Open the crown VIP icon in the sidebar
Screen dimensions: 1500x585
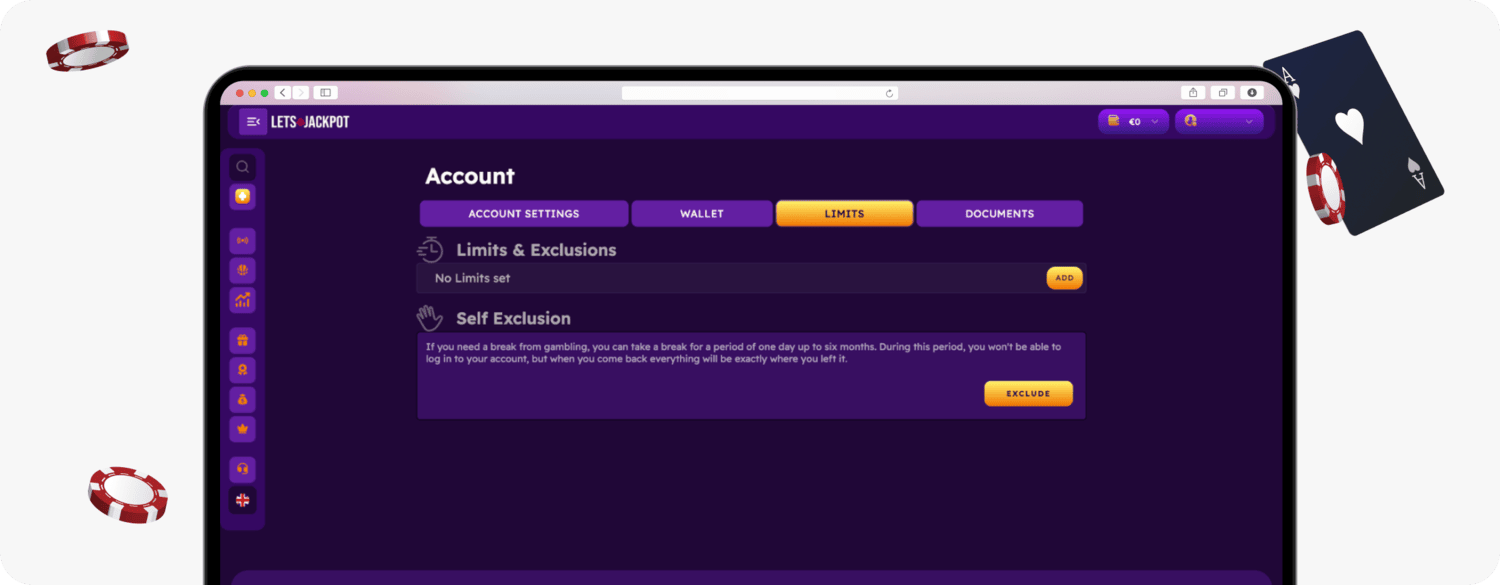pos(242,429)
